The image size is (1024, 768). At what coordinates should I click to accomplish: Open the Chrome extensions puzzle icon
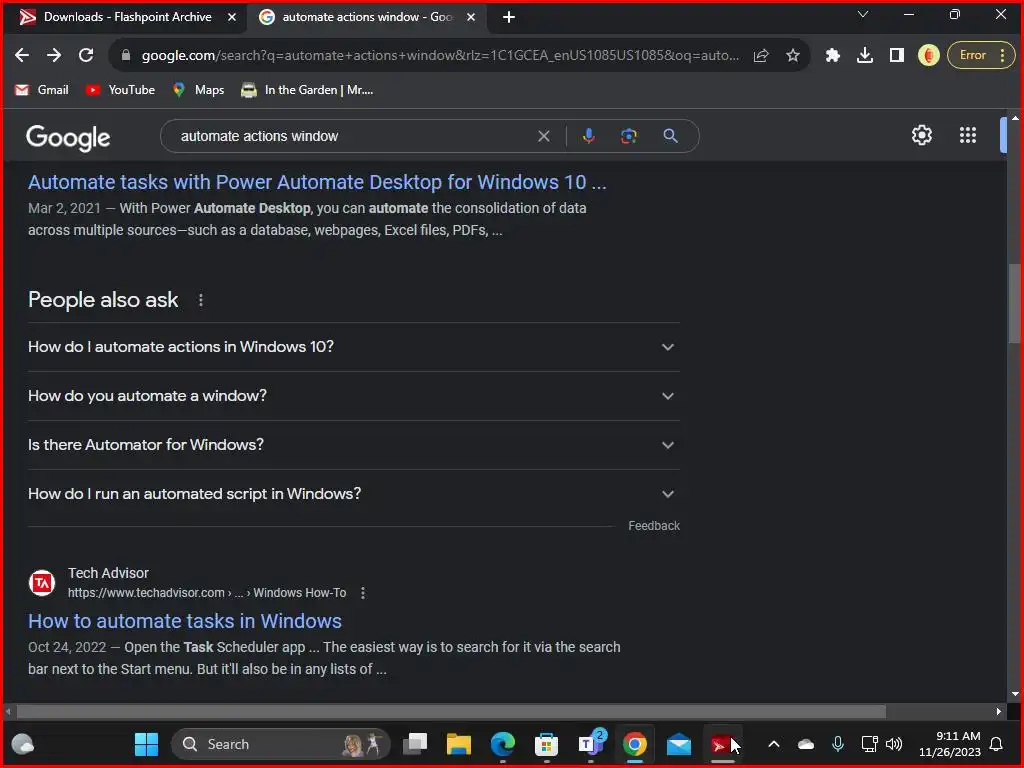[833, 56]
